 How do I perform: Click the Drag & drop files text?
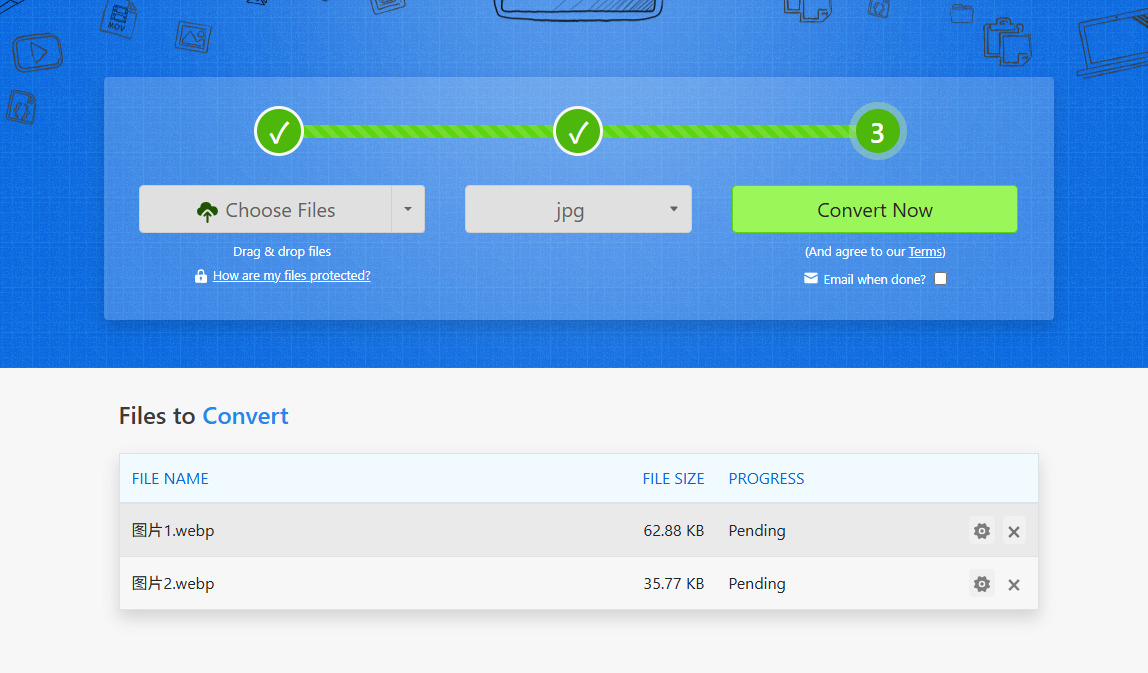click(282, 252)
